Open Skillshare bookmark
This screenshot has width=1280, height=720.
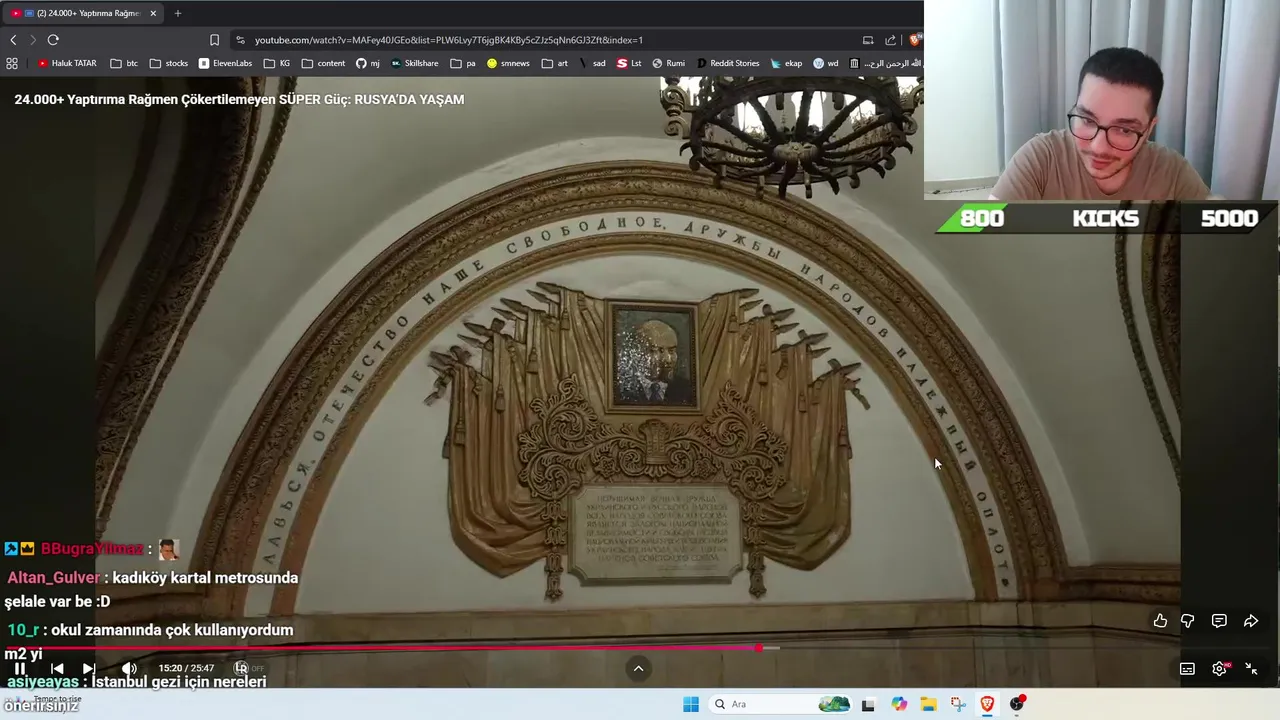414,63
